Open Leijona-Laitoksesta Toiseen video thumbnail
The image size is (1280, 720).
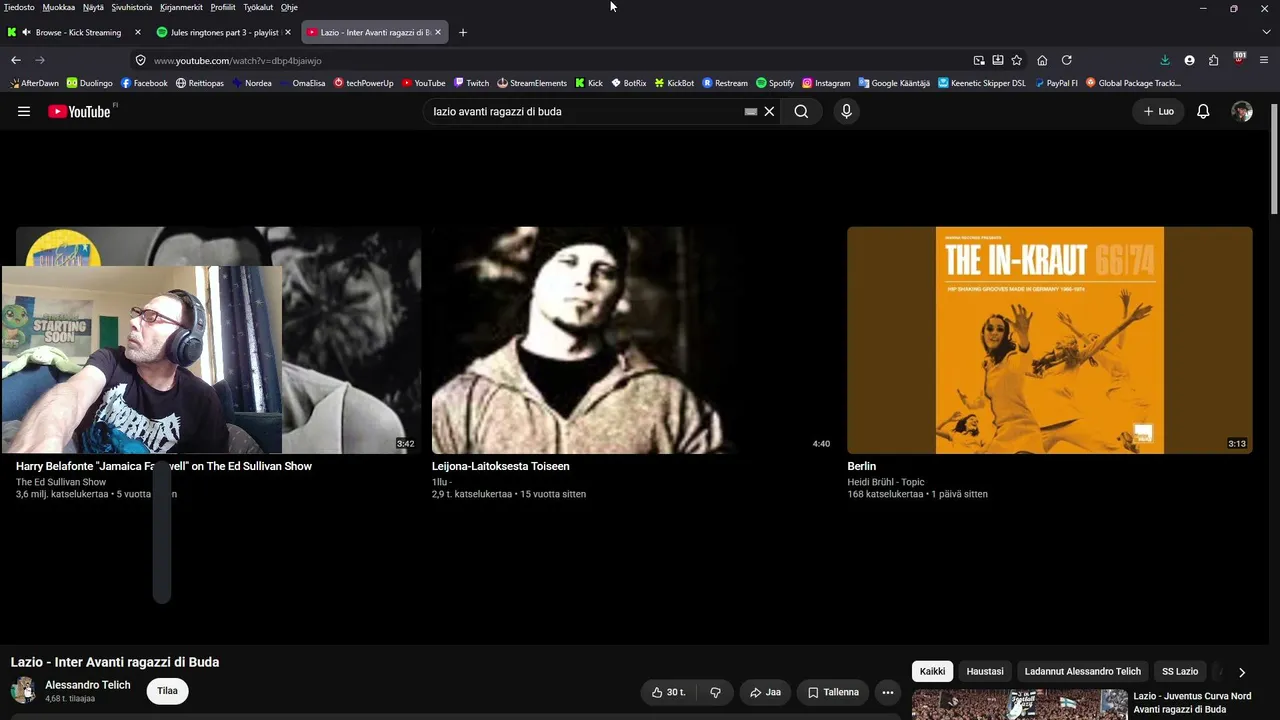pos(634,340)
